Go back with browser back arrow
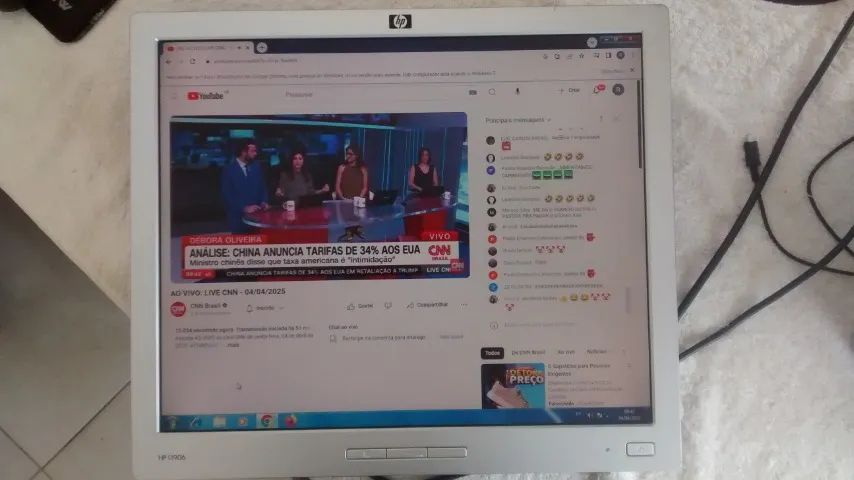 [x=169, y=62]
